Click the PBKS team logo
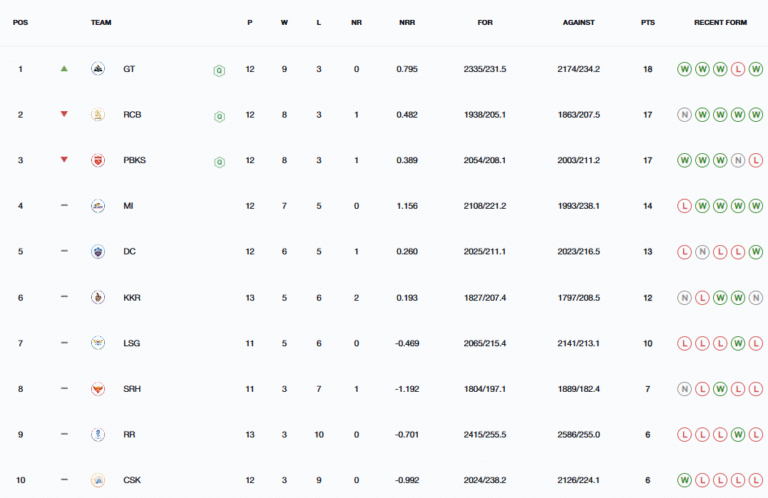This screenshot has height=498, width=768. pyautogui.click(x=97, y=160)
